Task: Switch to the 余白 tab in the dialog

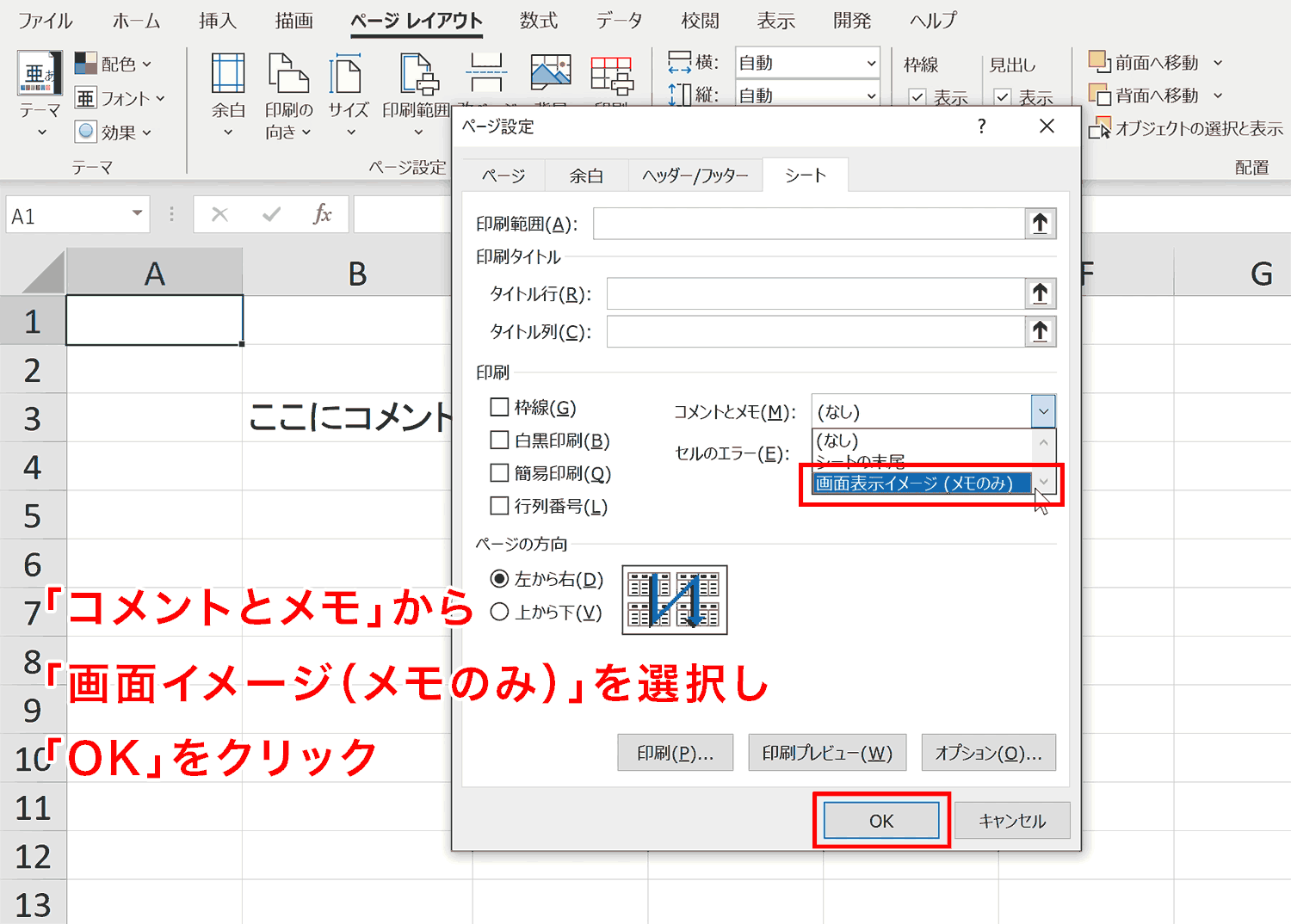Action: pyautogui.click(x=586, y=176)
